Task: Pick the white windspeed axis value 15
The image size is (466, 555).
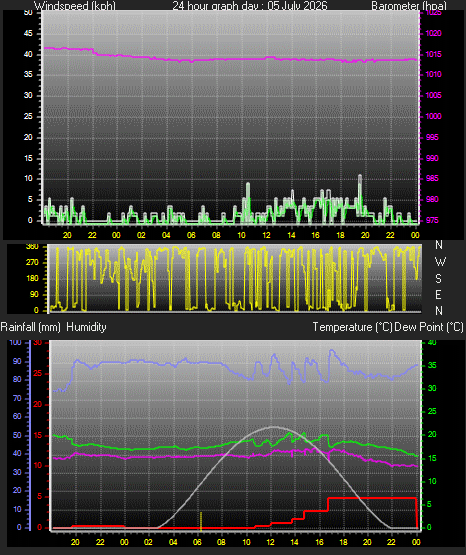Action: [28, 158]
